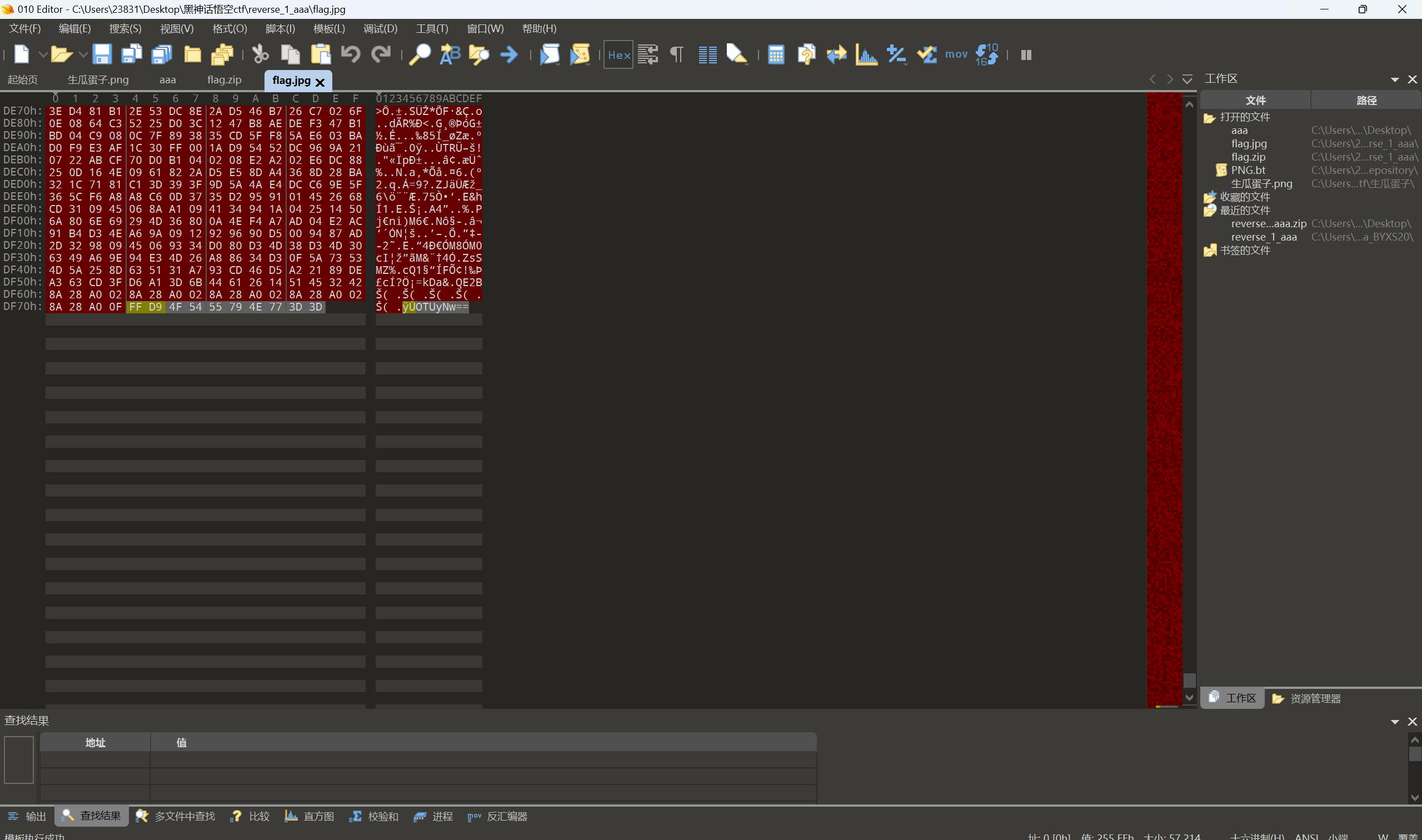Open the Replace (A→B) tool

pos(450,54)
